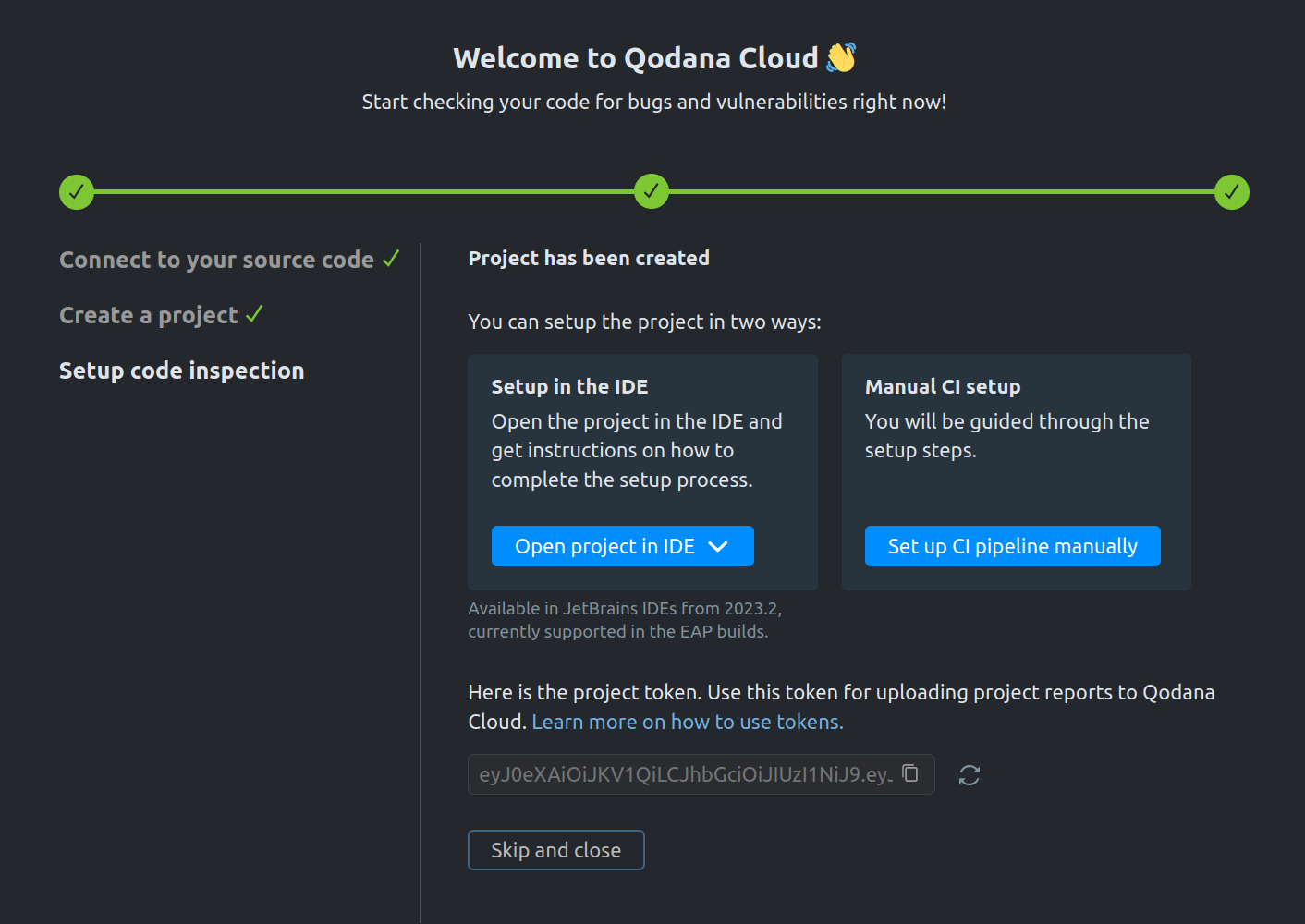Click the Skip and close button

click(x=555, y=849)
